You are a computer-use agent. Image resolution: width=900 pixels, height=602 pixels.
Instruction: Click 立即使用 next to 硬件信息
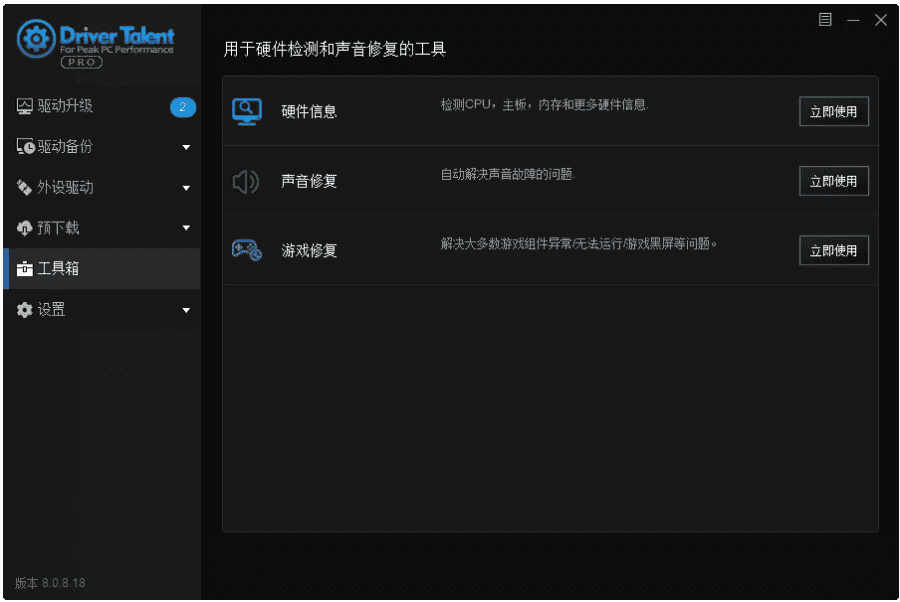click(x=833, y=111)
